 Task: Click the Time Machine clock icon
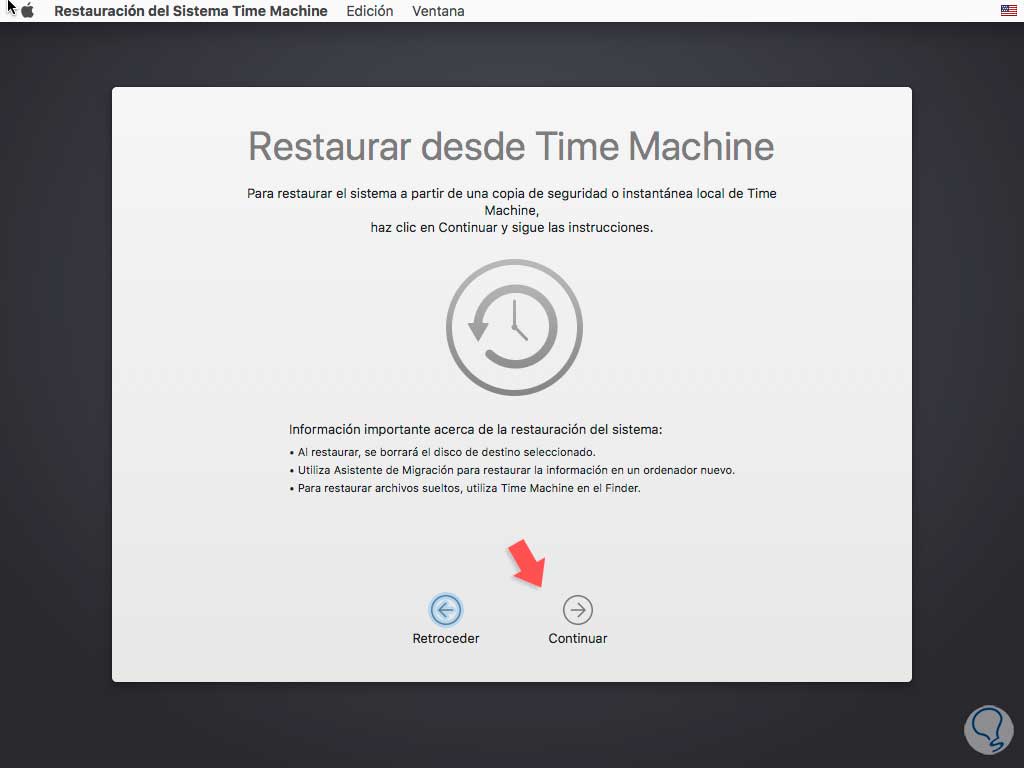[x=515, y=327]
